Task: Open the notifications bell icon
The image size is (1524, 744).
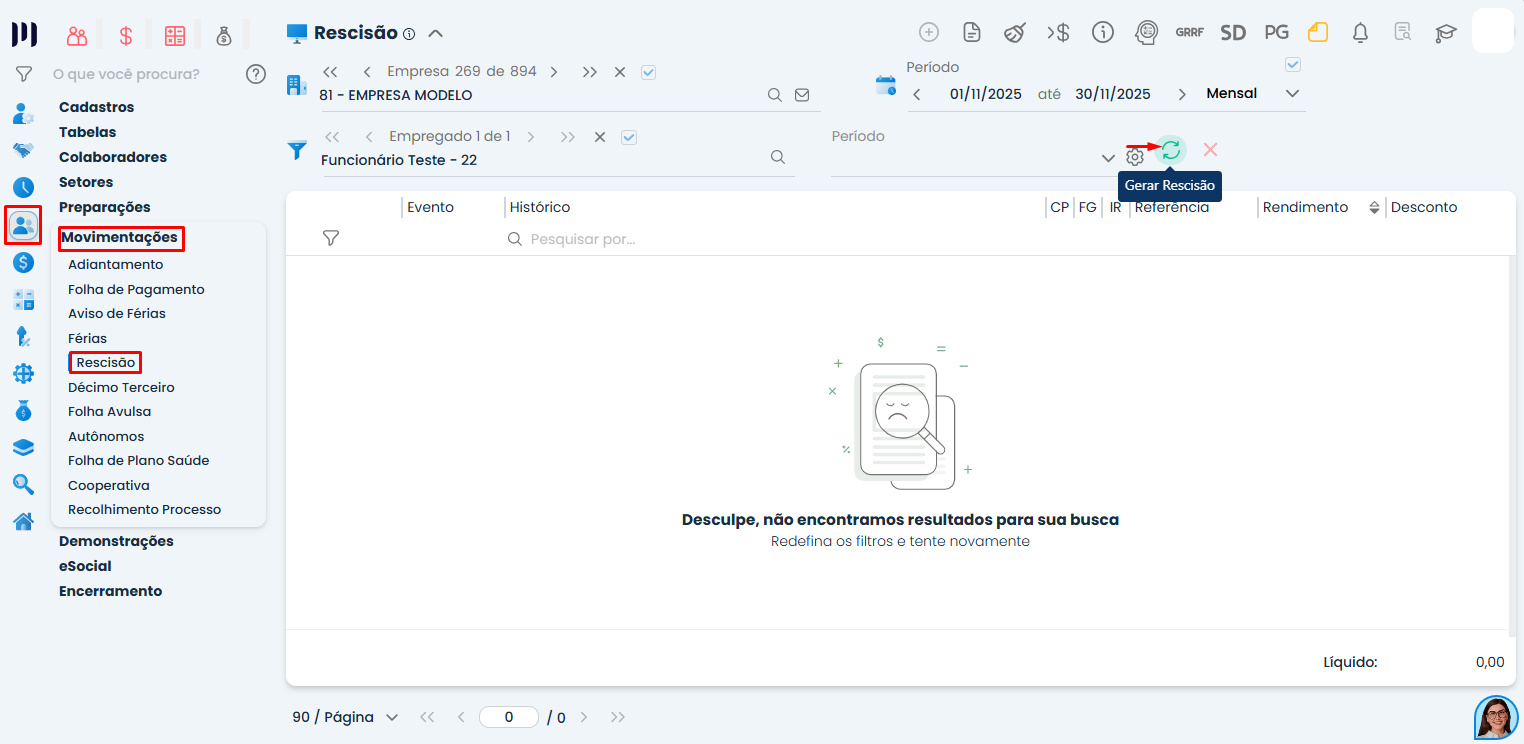Action: pos(1360,32)
